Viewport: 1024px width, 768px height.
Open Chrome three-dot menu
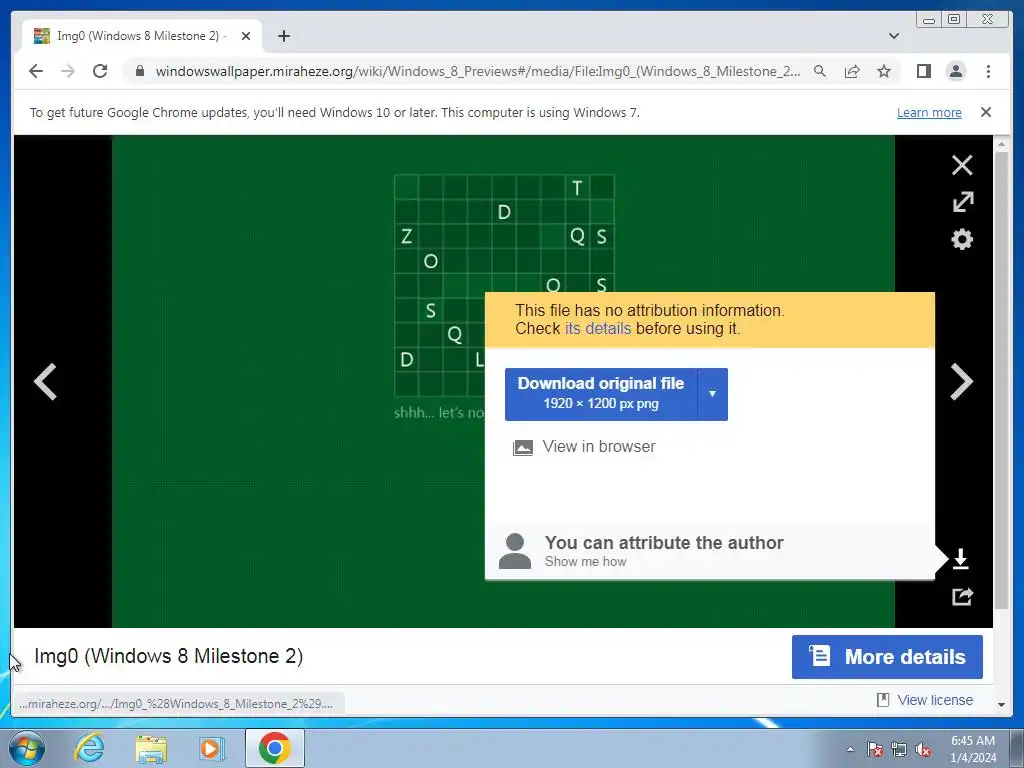988,71
